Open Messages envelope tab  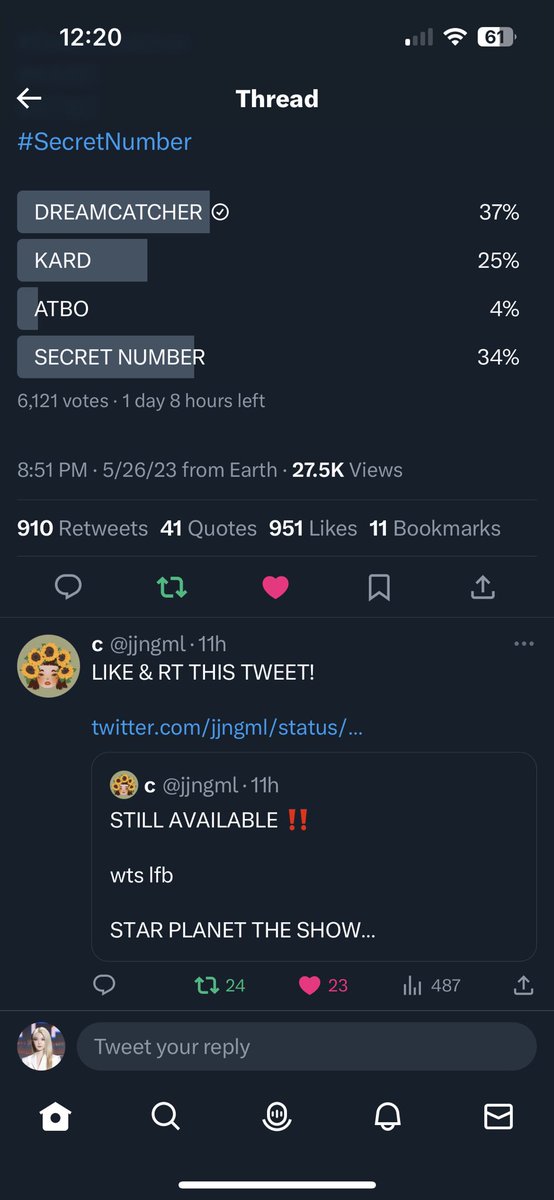(x=498, y=1116)
